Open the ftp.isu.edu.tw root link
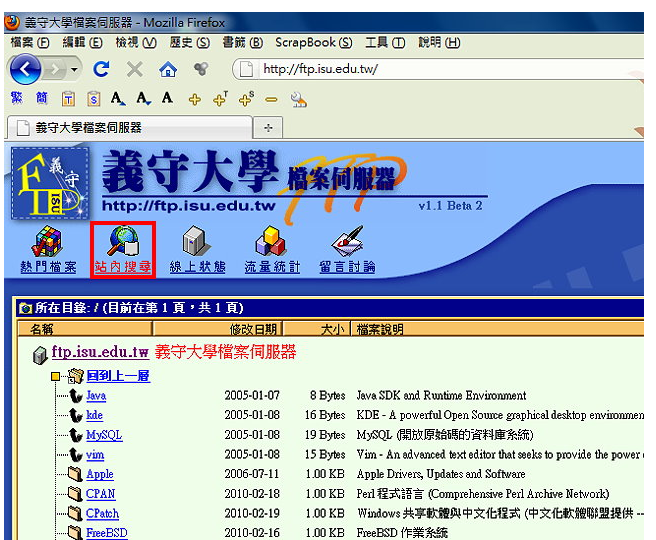Viewport: 656px width, 540px height. tap(100, 352)
